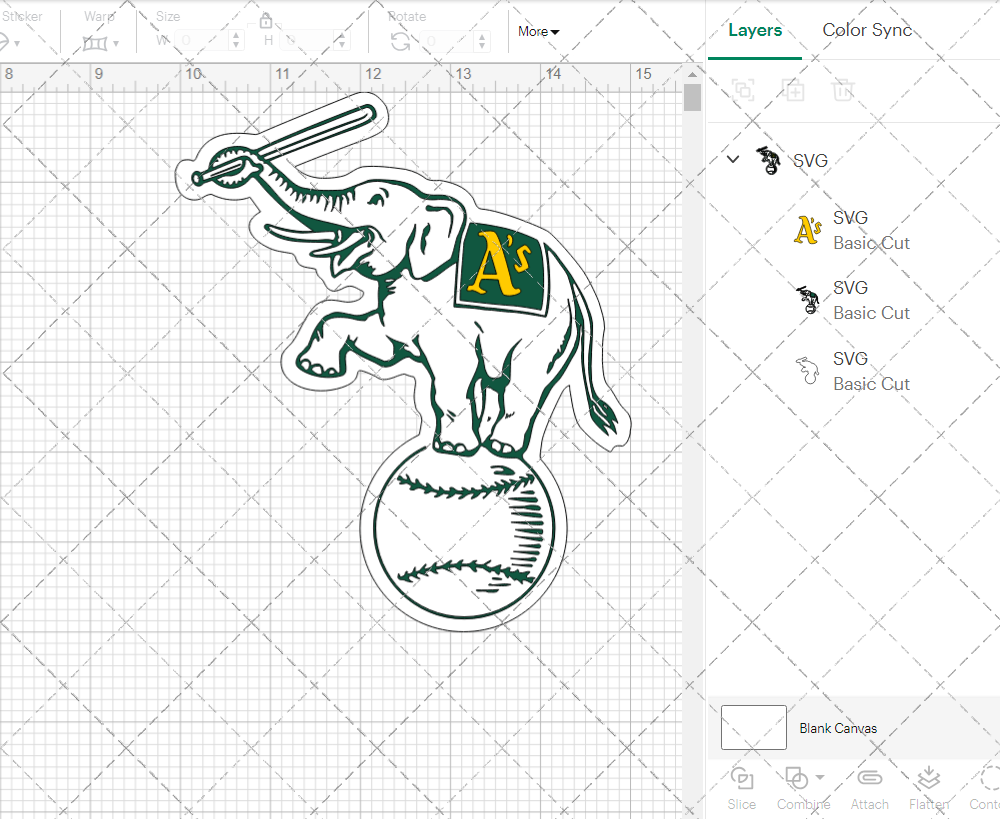The width and height of the screenshot is (1000, 819).
Task: Click the Group layers icon
Action: 742,90
